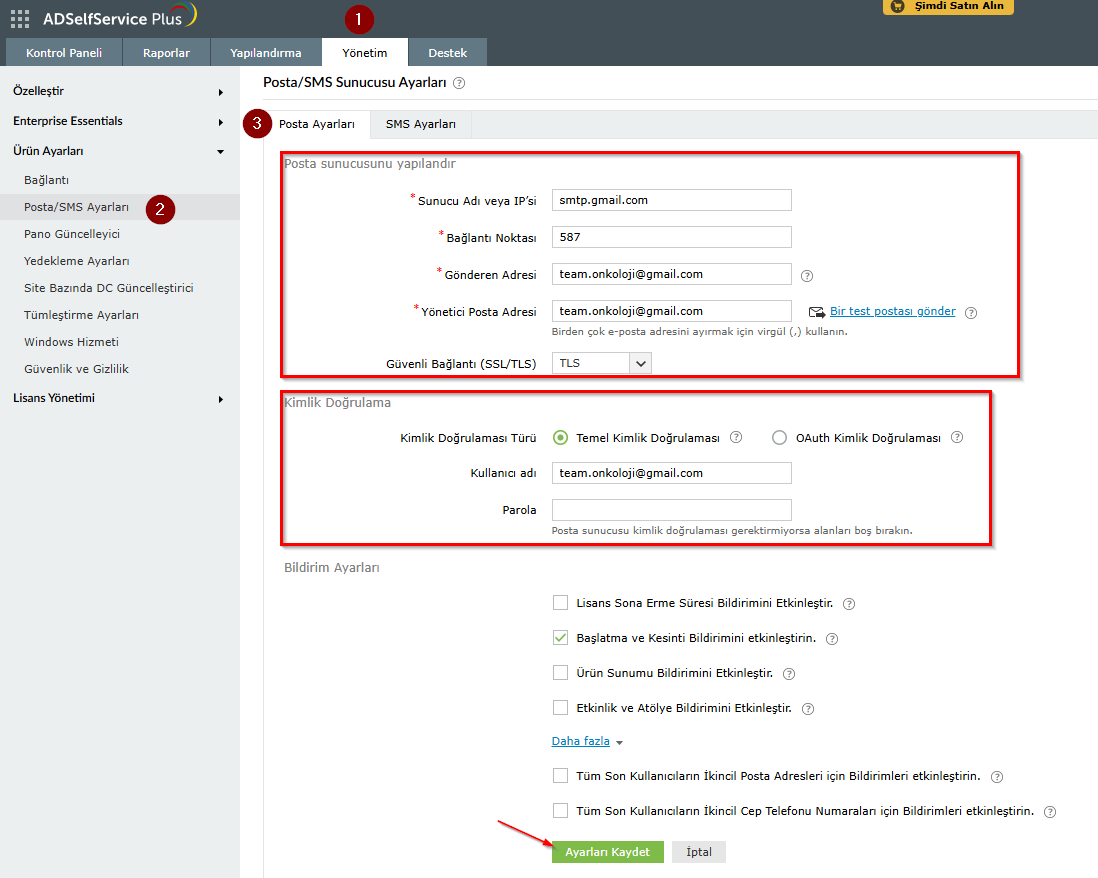Open the Yönetim tab

point(364,53)
